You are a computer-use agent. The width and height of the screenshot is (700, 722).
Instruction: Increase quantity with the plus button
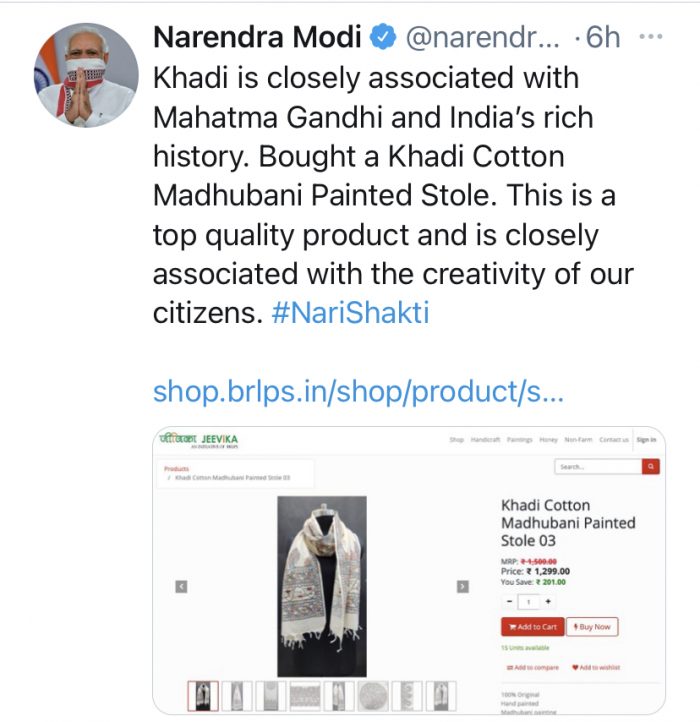547,601
